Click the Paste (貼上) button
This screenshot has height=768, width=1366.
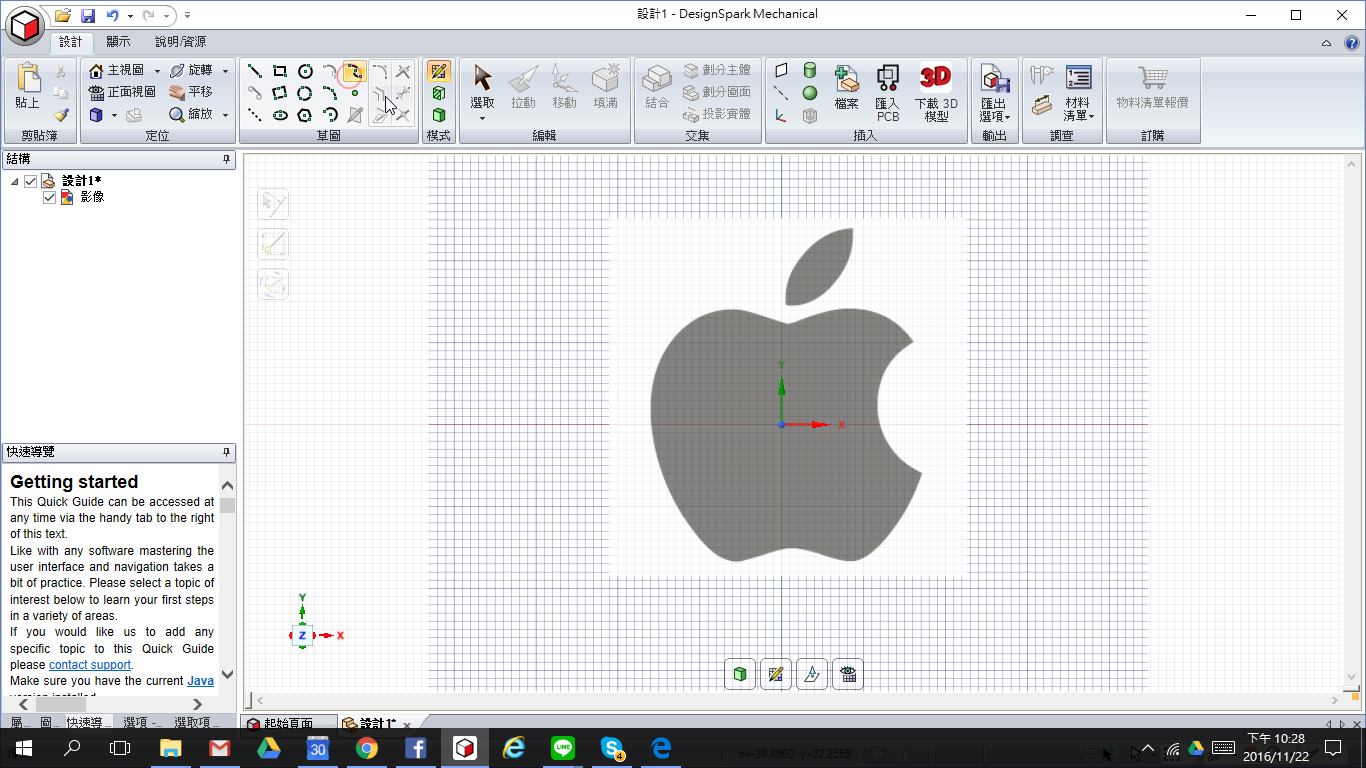pos(27,87)
